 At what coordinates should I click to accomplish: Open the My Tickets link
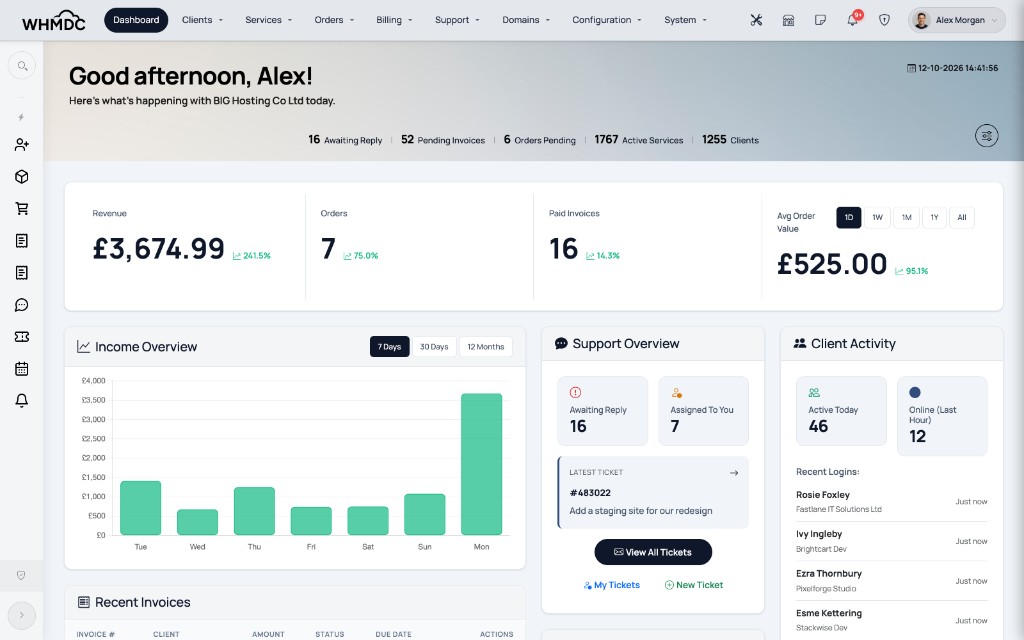[x=612, y=585]
